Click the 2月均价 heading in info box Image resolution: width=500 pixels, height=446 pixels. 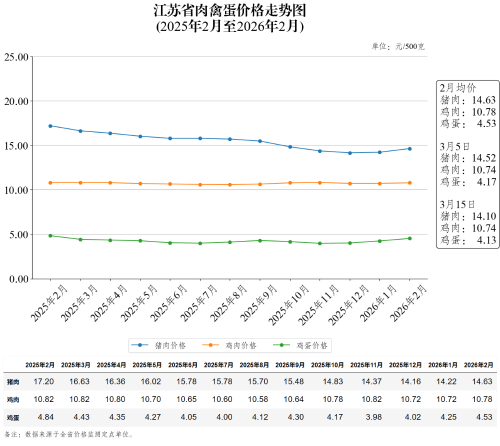tap(457, 88)
